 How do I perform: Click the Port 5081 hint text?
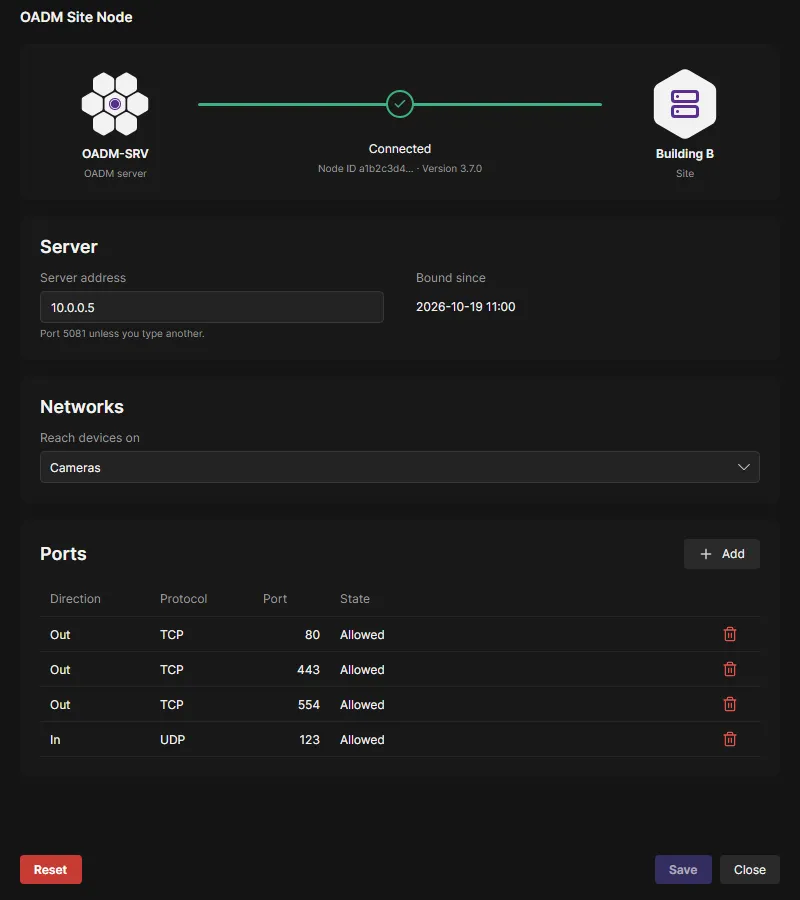click(122, 333)
